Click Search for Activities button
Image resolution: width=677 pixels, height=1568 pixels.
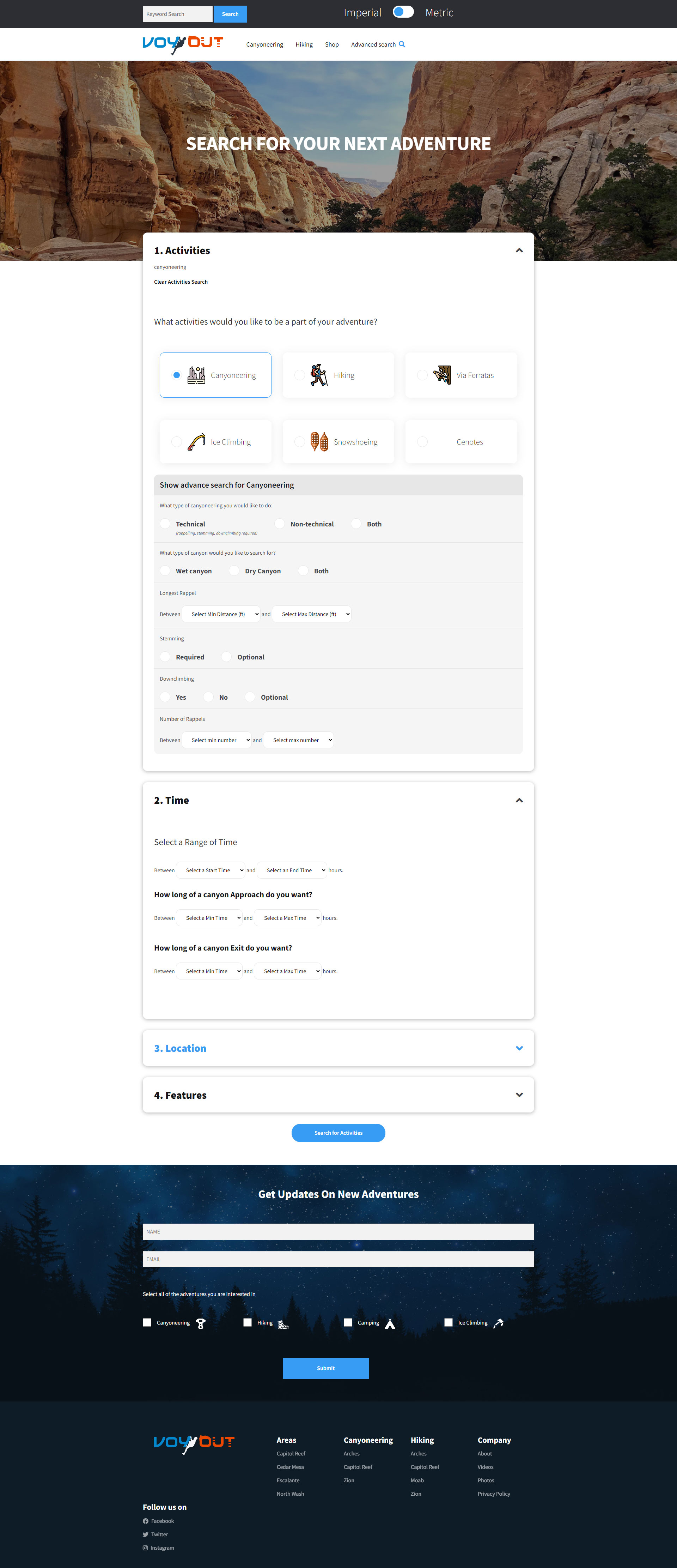(x=338, y=1133)
